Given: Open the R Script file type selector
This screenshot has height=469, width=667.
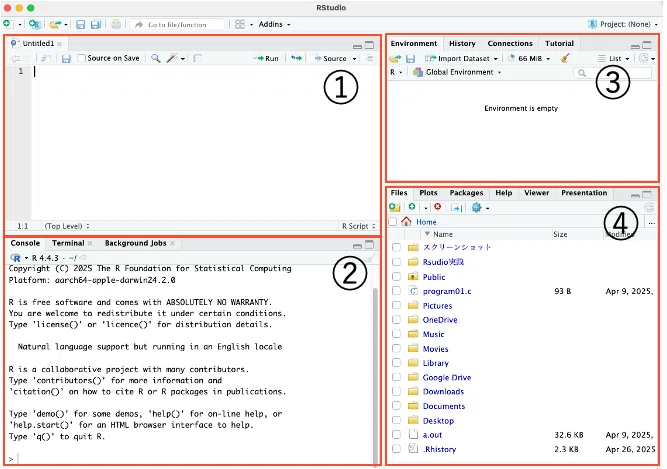Looking at the screenshot, I should [359, 226].
